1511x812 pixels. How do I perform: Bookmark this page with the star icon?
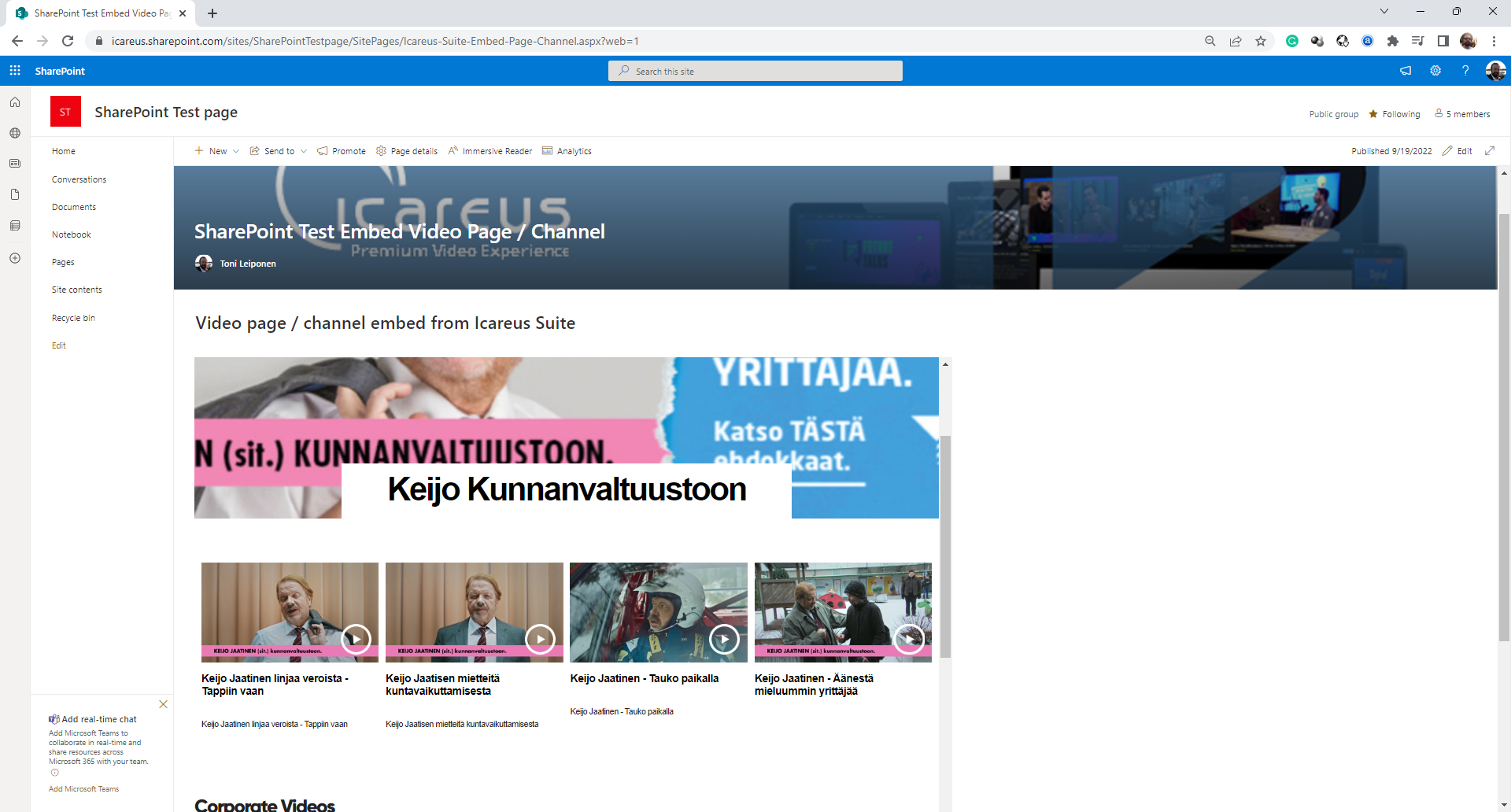click(x=1261, y=41)
